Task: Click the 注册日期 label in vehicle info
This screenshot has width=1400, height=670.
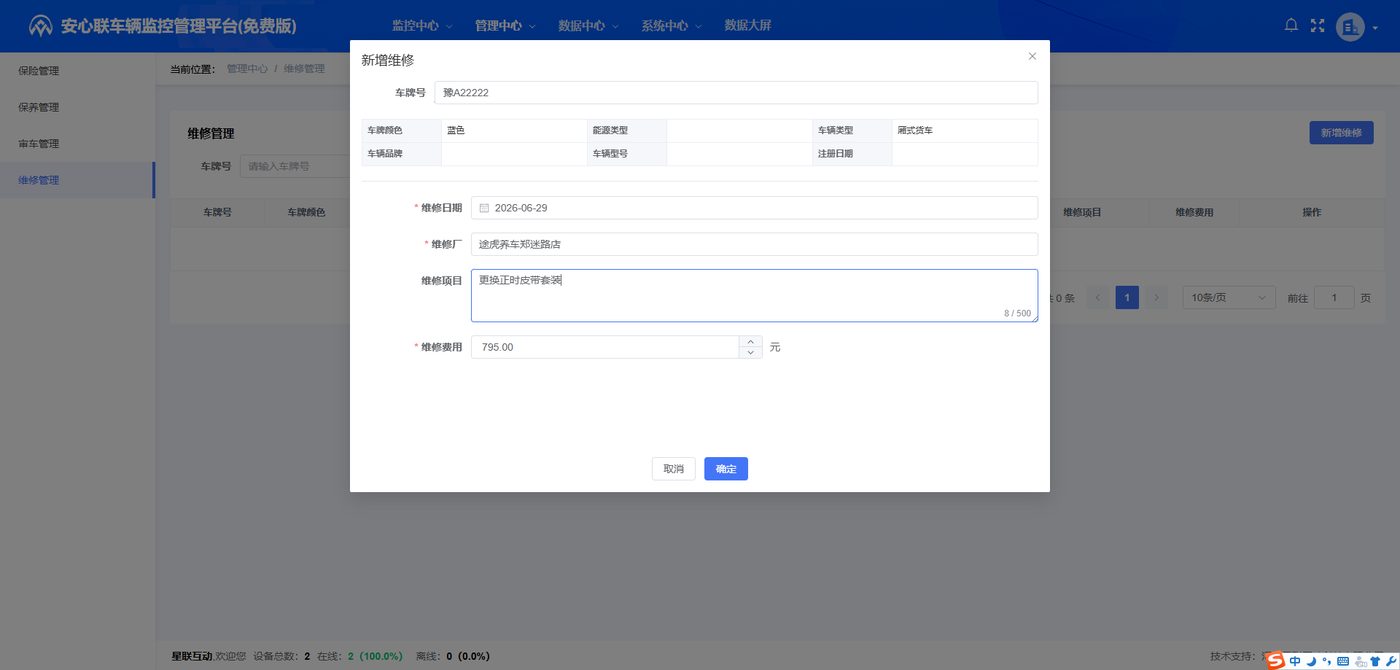Action: (835, 154)
